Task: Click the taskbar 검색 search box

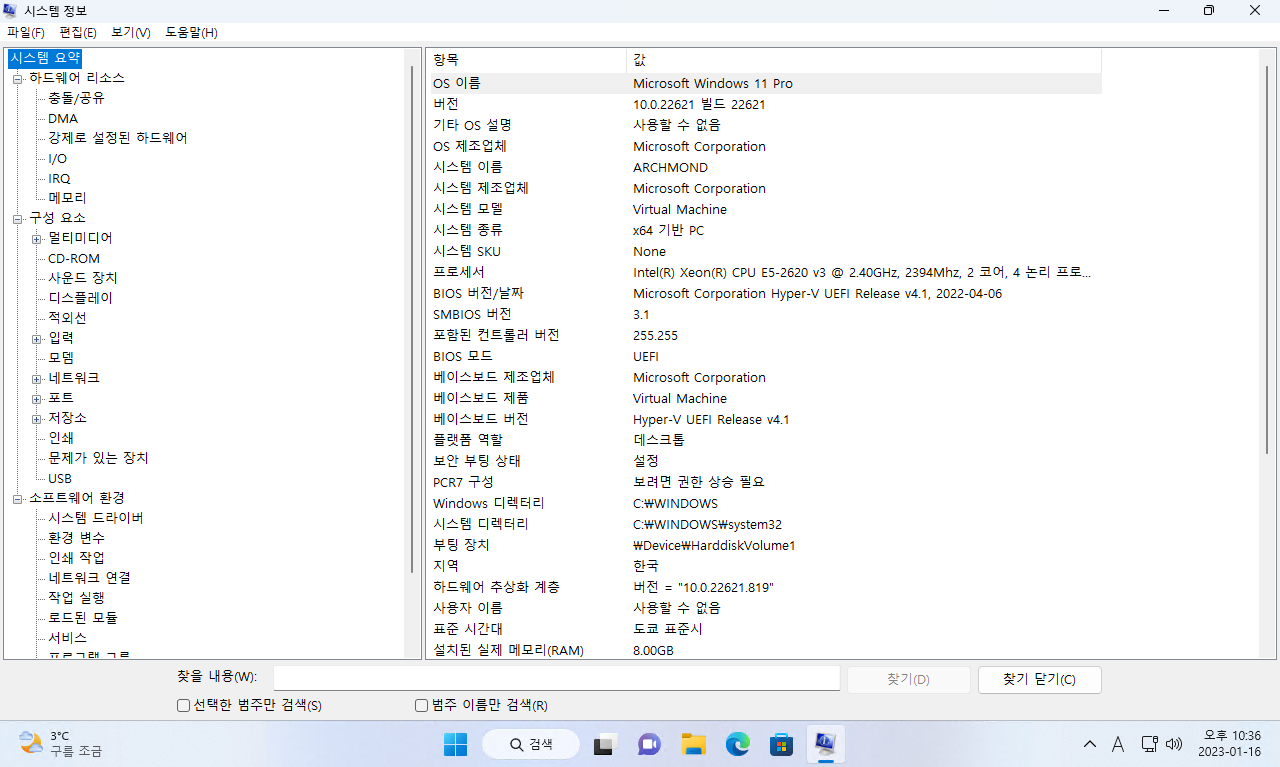Action: [x=531, y=744]
